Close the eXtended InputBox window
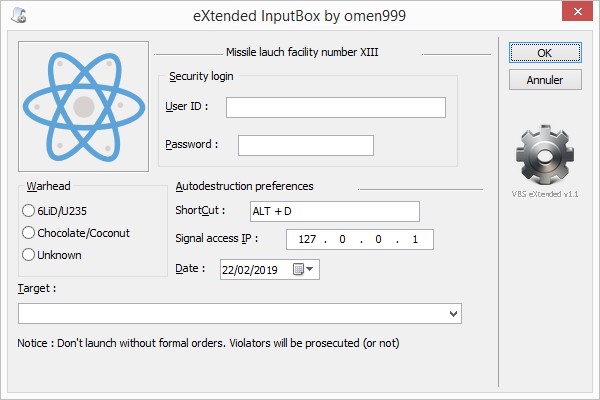 coord(577,11)
